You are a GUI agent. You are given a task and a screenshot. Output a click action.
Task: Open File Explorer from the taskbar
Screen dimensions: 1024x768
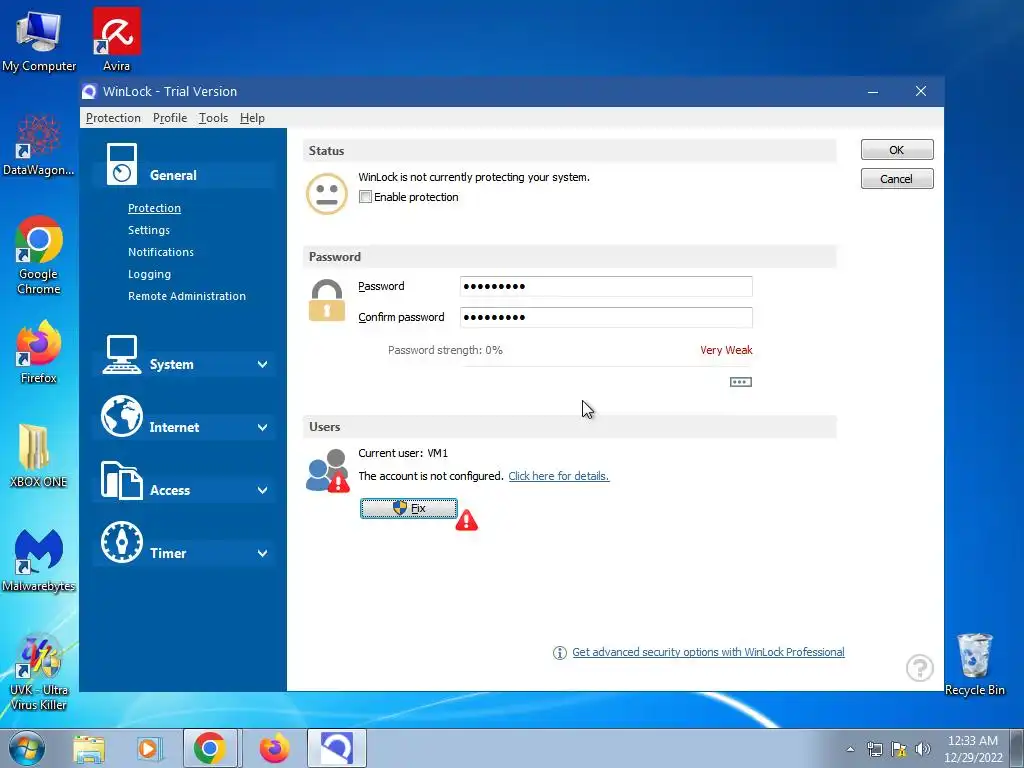tap(89, 749)
